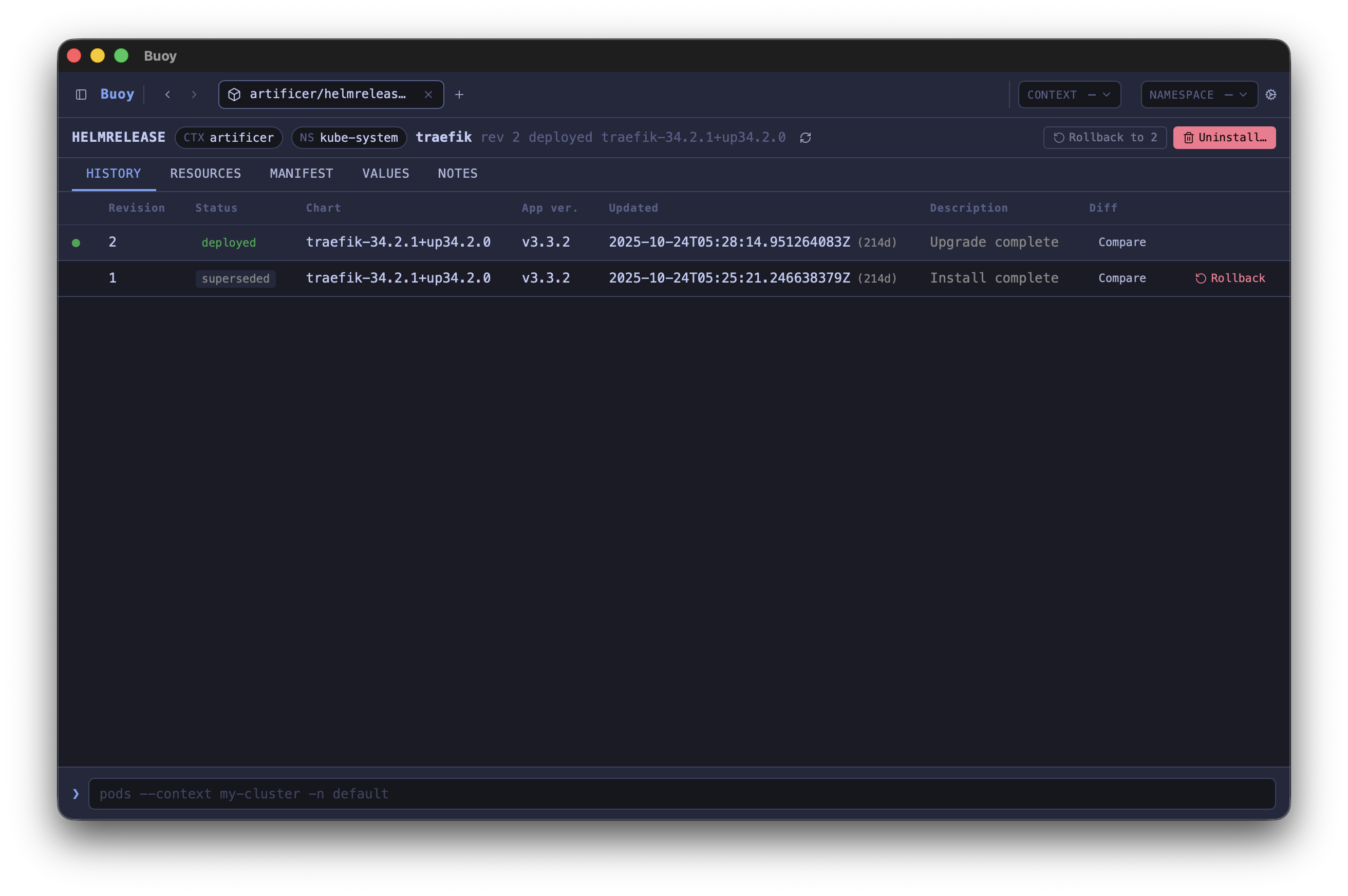The width and height of the screenshot is (1348, 896).
Task: Click the NS kube-system chip
Action: (349, 138)
